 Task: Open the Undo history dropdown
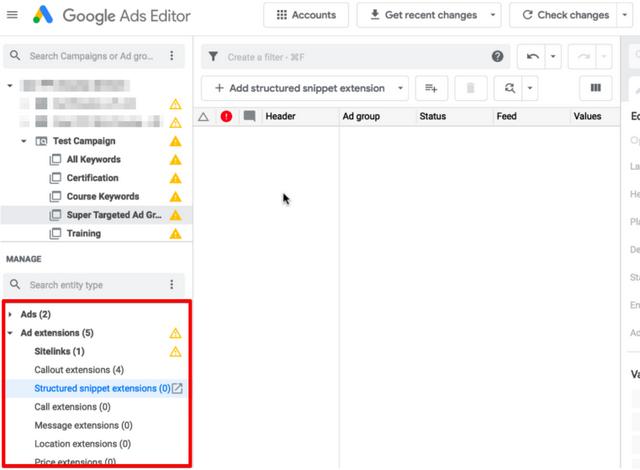[x=553, y=56]
